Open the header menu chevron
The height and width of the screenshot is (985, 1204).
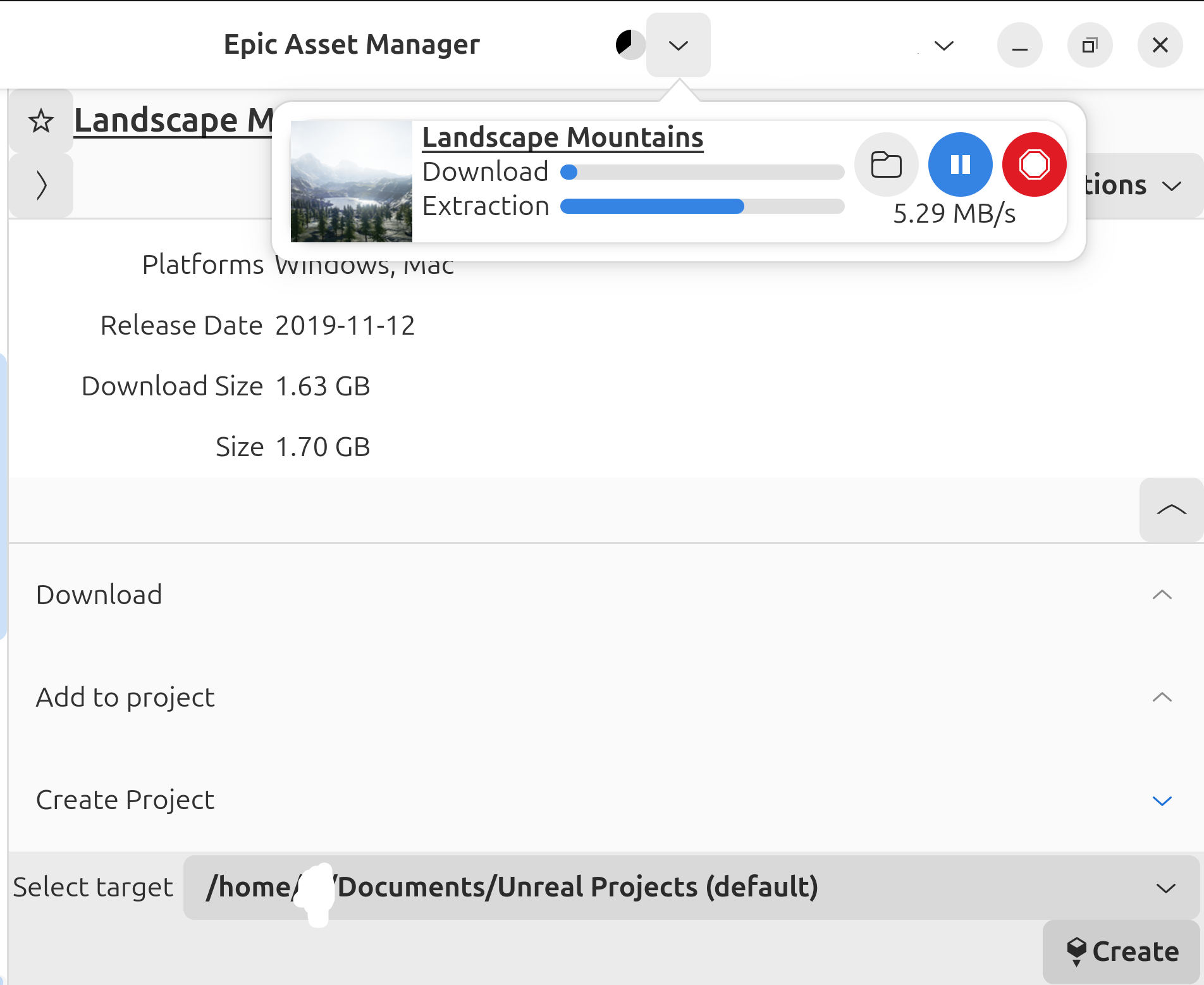coord(943,45)
